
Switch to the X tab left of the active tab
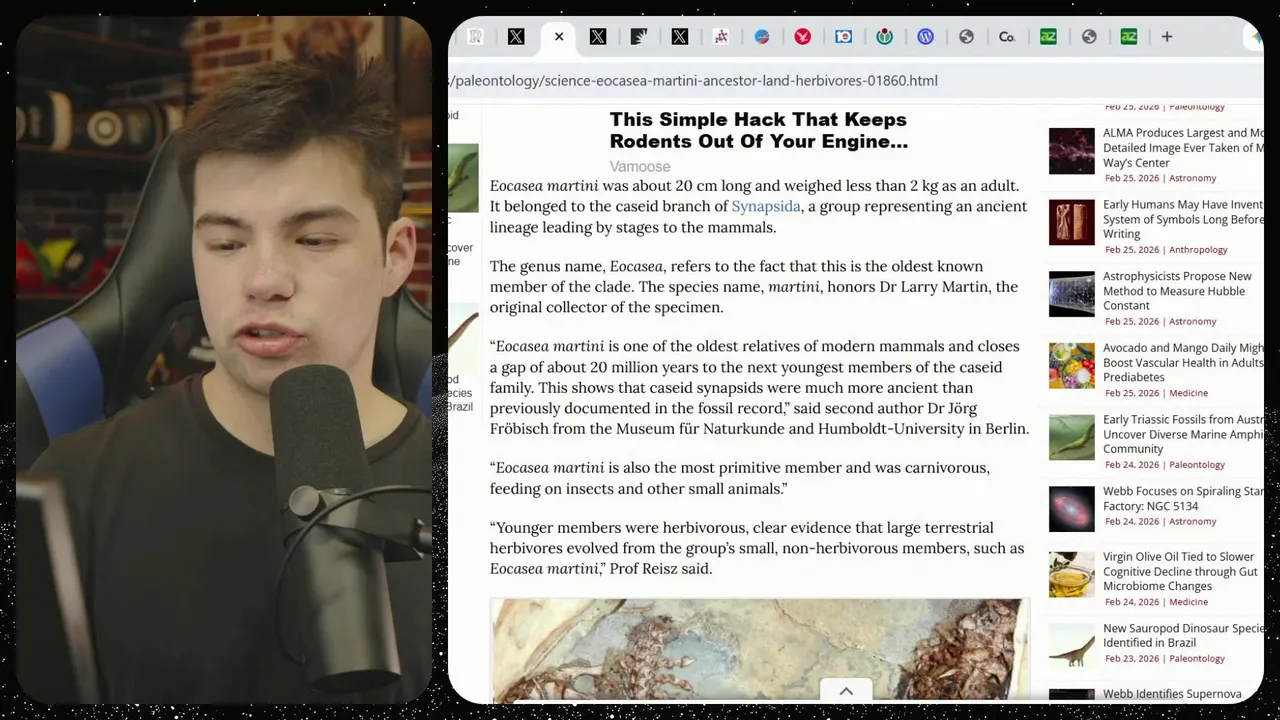coord(516,37)
